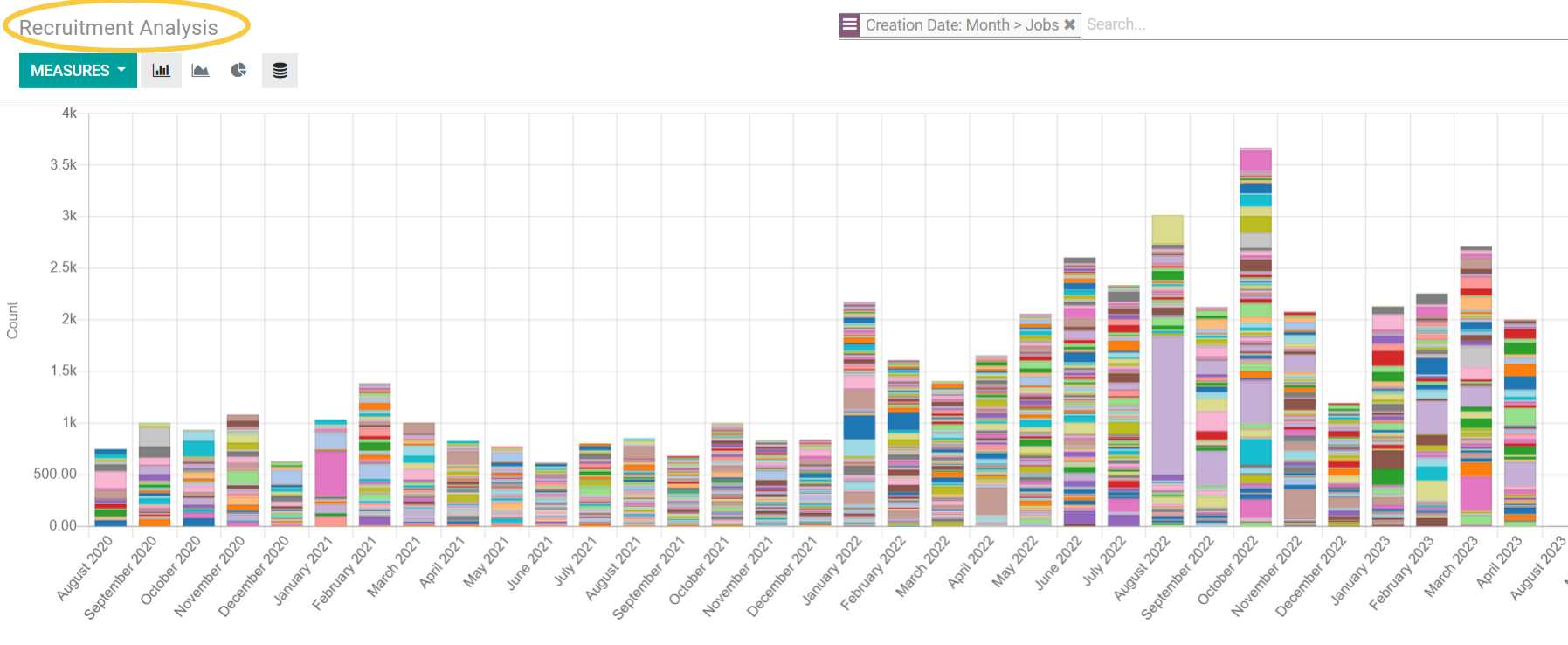Select the February 2021 bar

click(x=375, y=454)
